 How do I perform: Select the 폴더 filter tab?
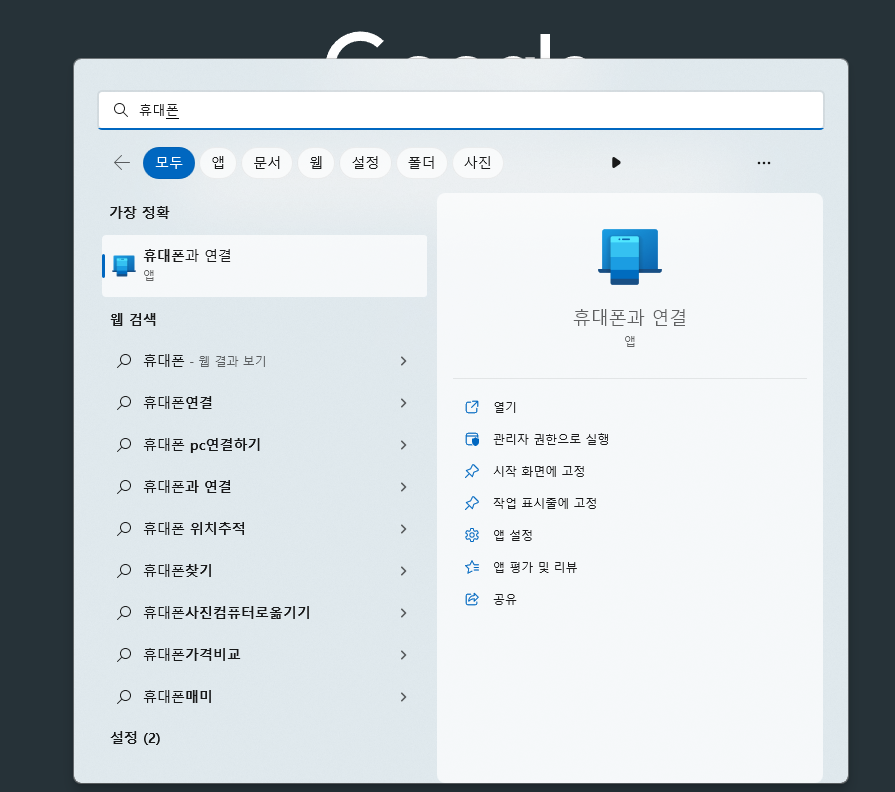coord(422,163)
